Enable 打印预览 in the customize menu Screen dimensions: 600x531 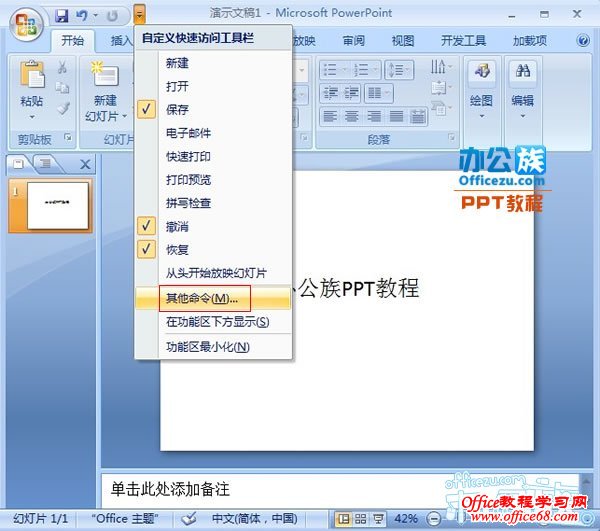[x=213, y=180]
